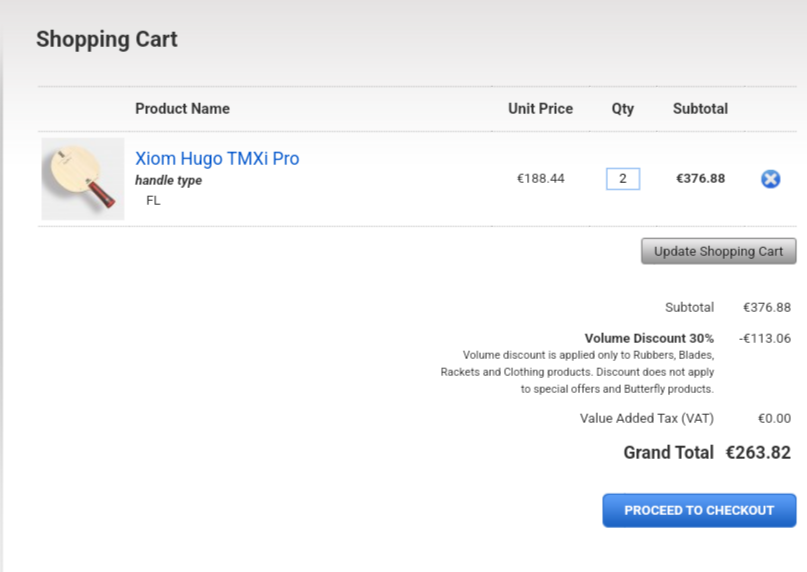Click the Update Shopping Cart button
The image size is (807, 572).
pos(718,251)
